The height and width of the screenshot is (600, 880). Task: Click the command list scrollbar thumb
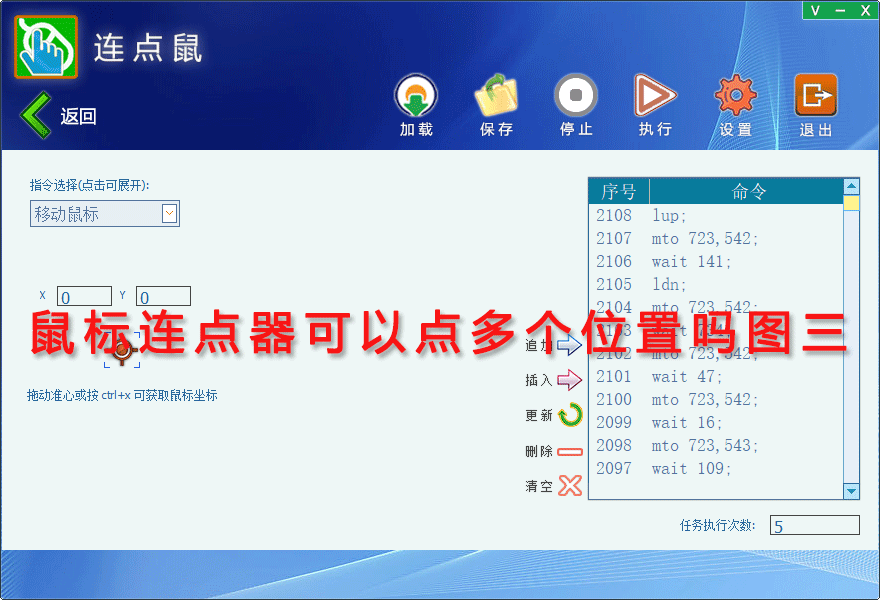(851, 203)
